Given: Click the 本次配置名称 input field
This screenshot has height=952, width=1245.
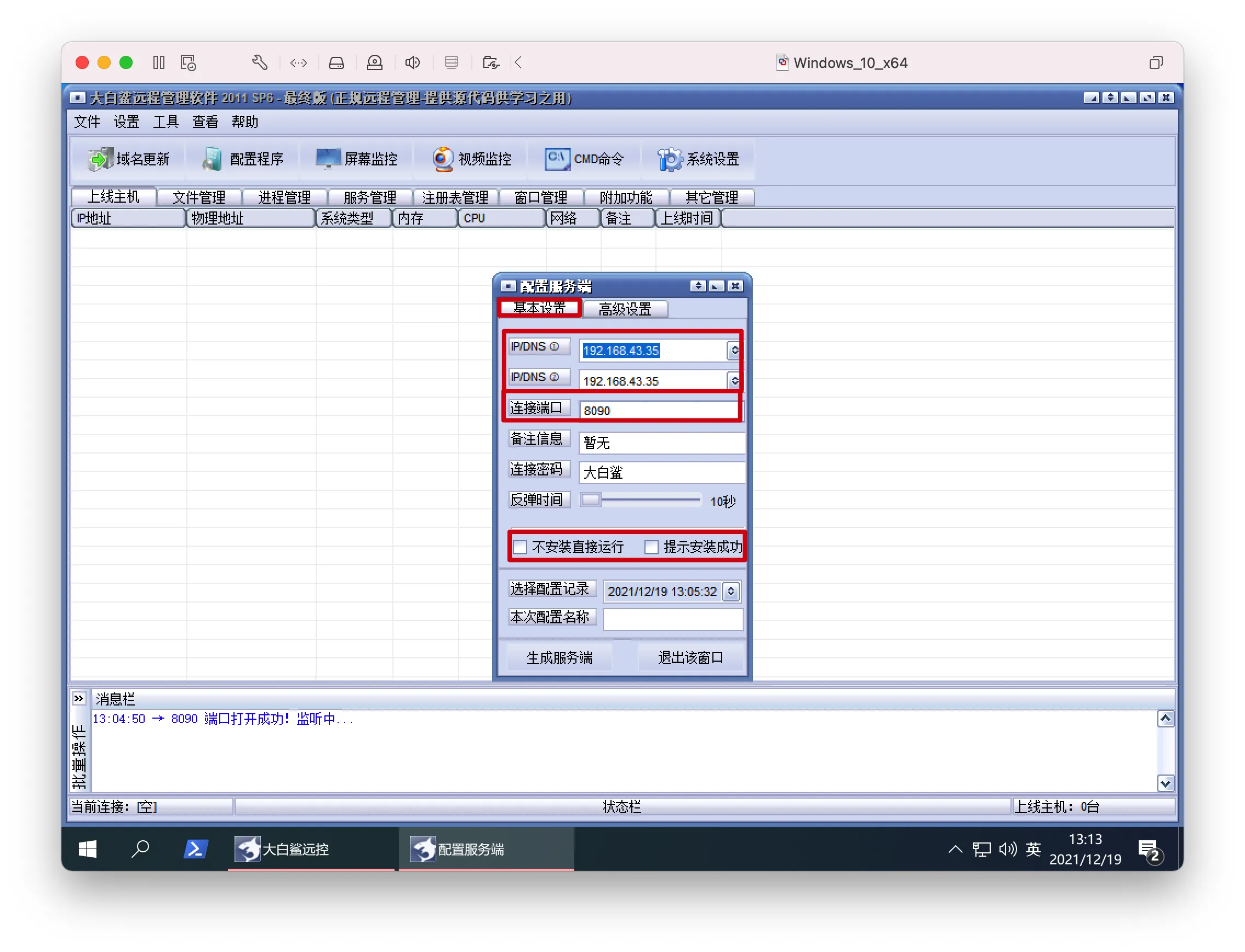Looking at the screenshot, I should pyautogui.click(x=673, y=619).
